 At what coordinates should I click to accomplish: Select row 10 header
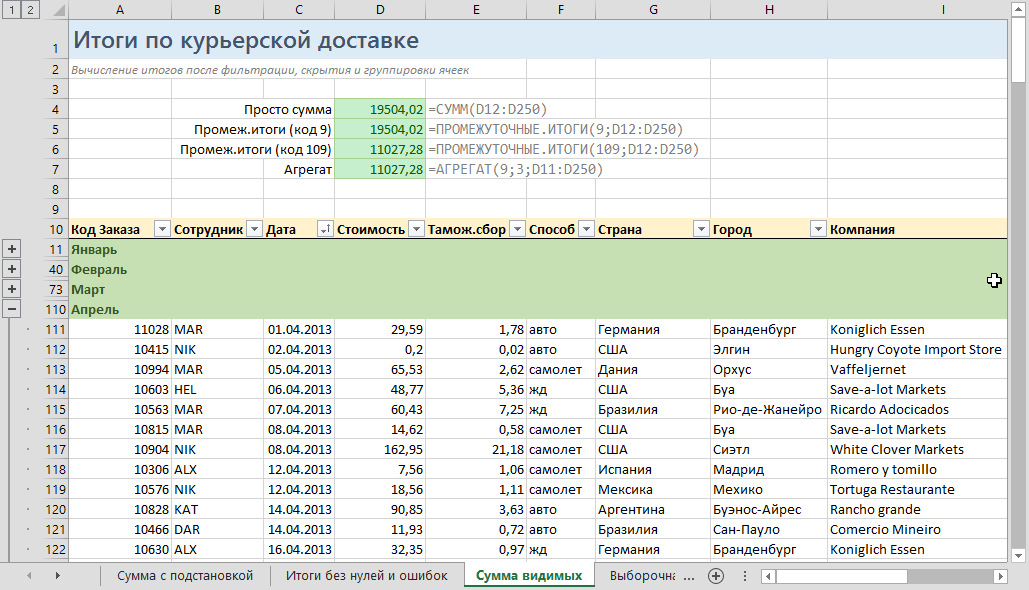point(56,229)
